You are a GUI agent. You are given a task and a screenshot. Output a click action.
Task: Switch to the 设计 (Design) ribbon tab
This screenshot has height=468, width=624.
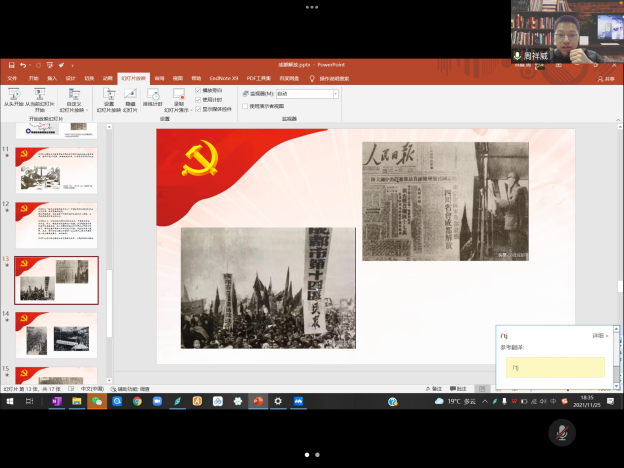coord(70,78)
